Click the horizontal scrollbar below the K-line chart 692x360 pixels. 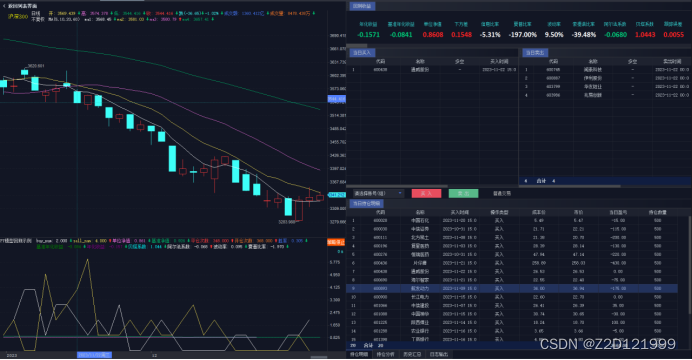click(x=319, y=357)
